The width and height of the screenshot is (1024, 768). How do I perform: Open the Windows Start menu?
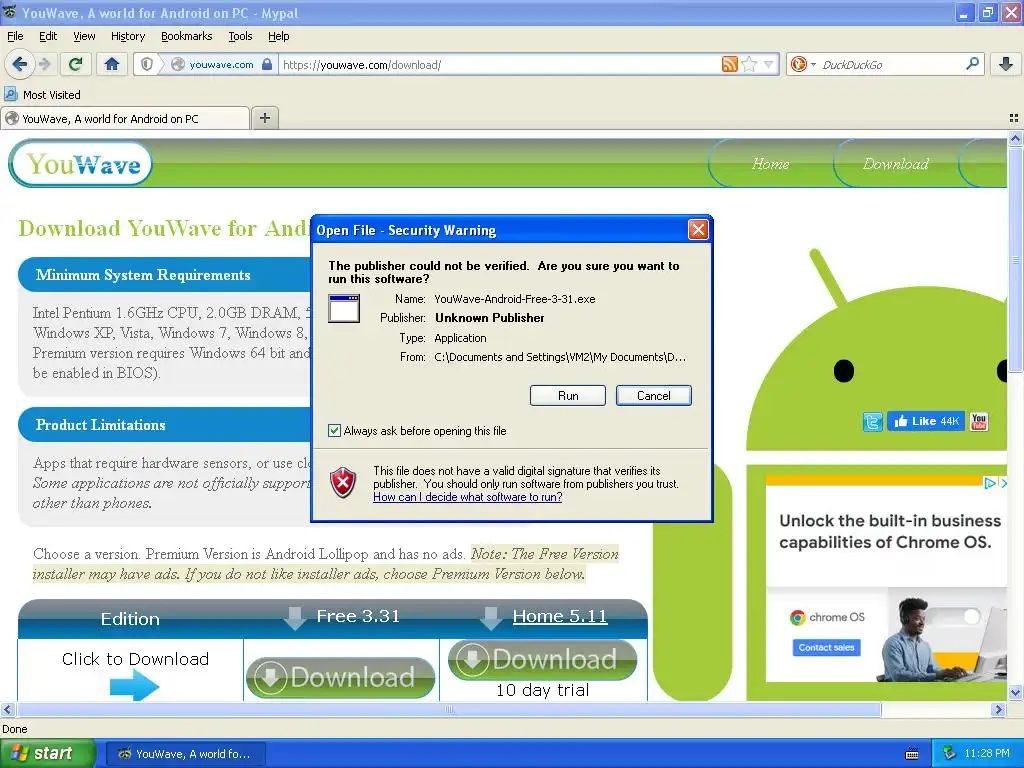[x=46, y=754]
